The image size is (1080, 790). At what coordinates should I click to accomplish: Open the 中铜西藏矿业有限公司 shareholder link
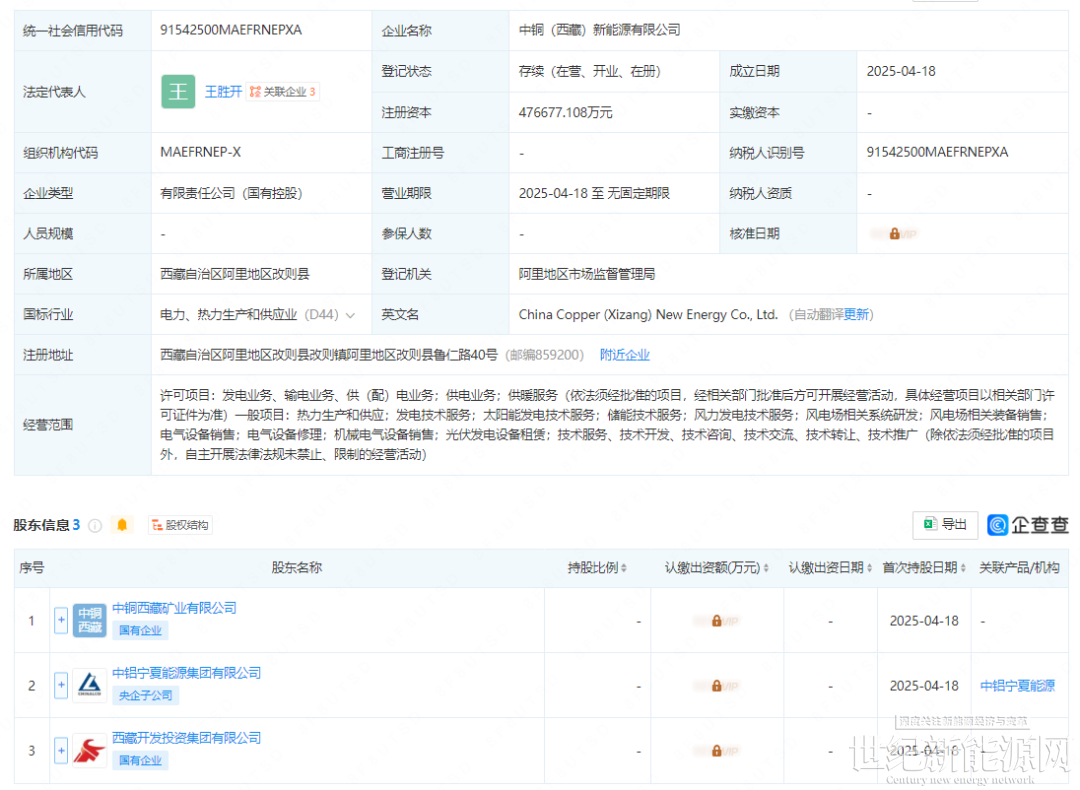click(174, 608)
